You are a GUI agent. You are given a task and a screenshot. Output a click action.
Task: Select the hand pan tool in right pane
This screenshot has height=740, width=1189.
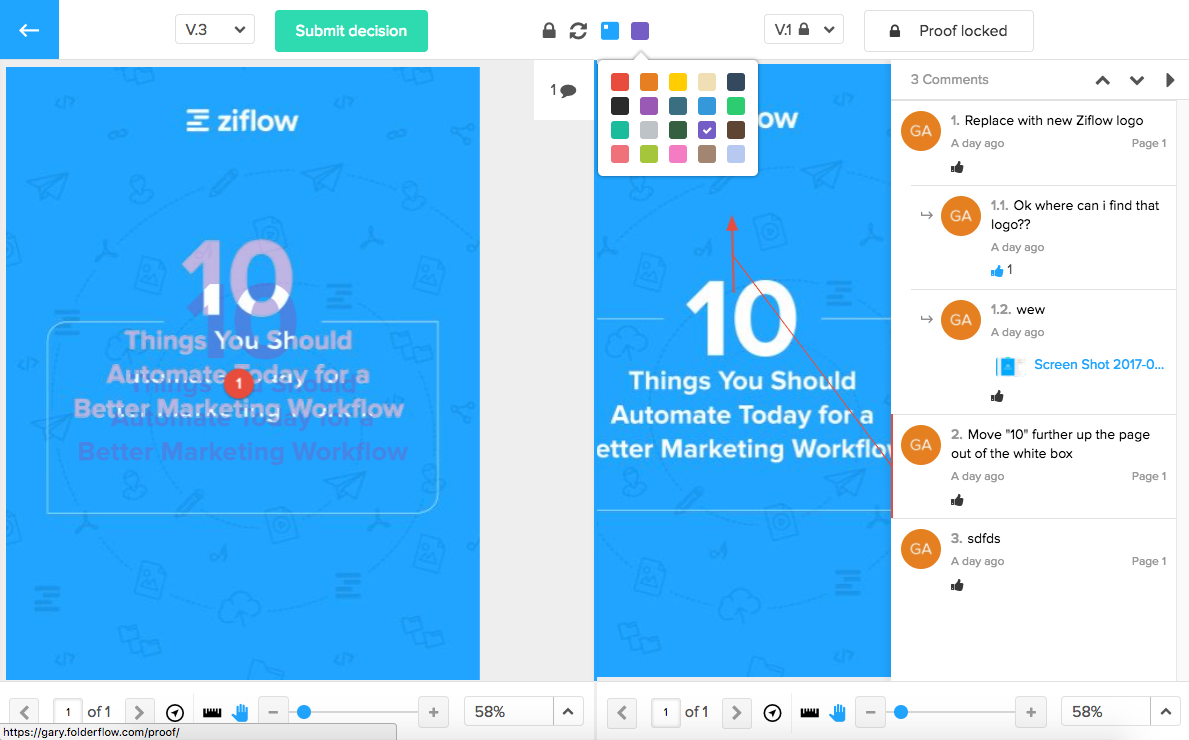tap(838, 712)
